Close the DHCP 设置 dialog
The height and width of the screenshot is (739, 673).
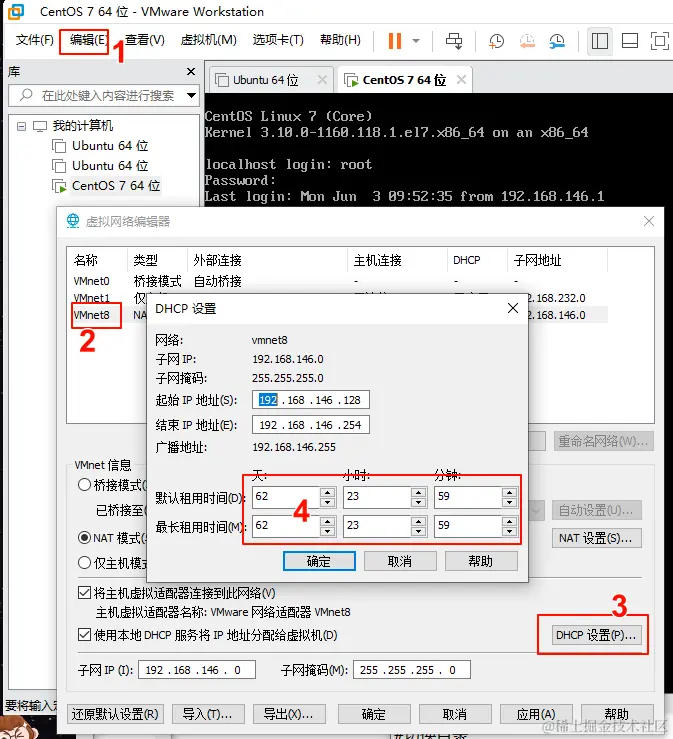click(x=513, y=309)
